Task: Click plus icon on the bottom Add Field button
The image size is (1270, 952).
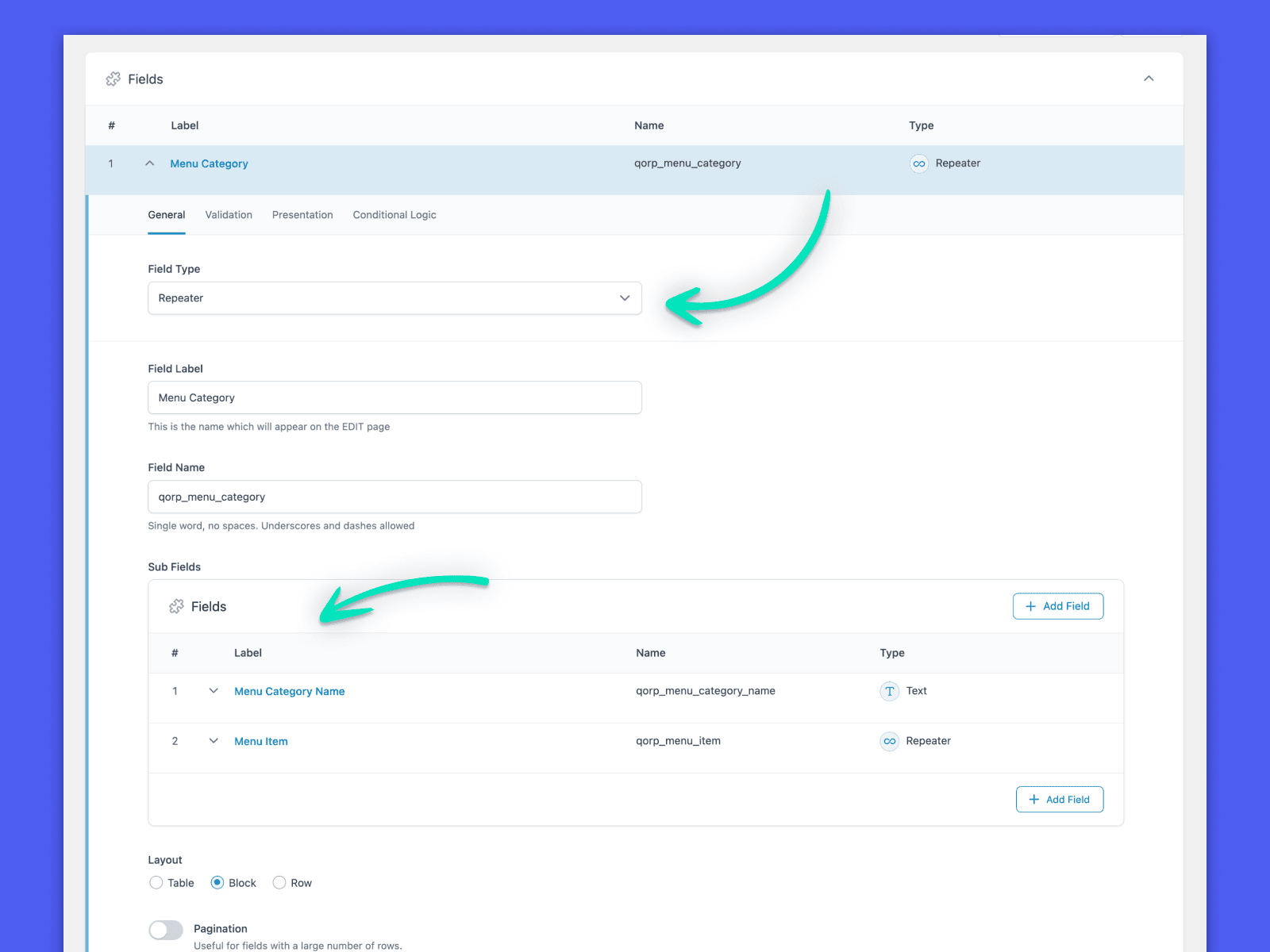Action: coord(1033,800)
